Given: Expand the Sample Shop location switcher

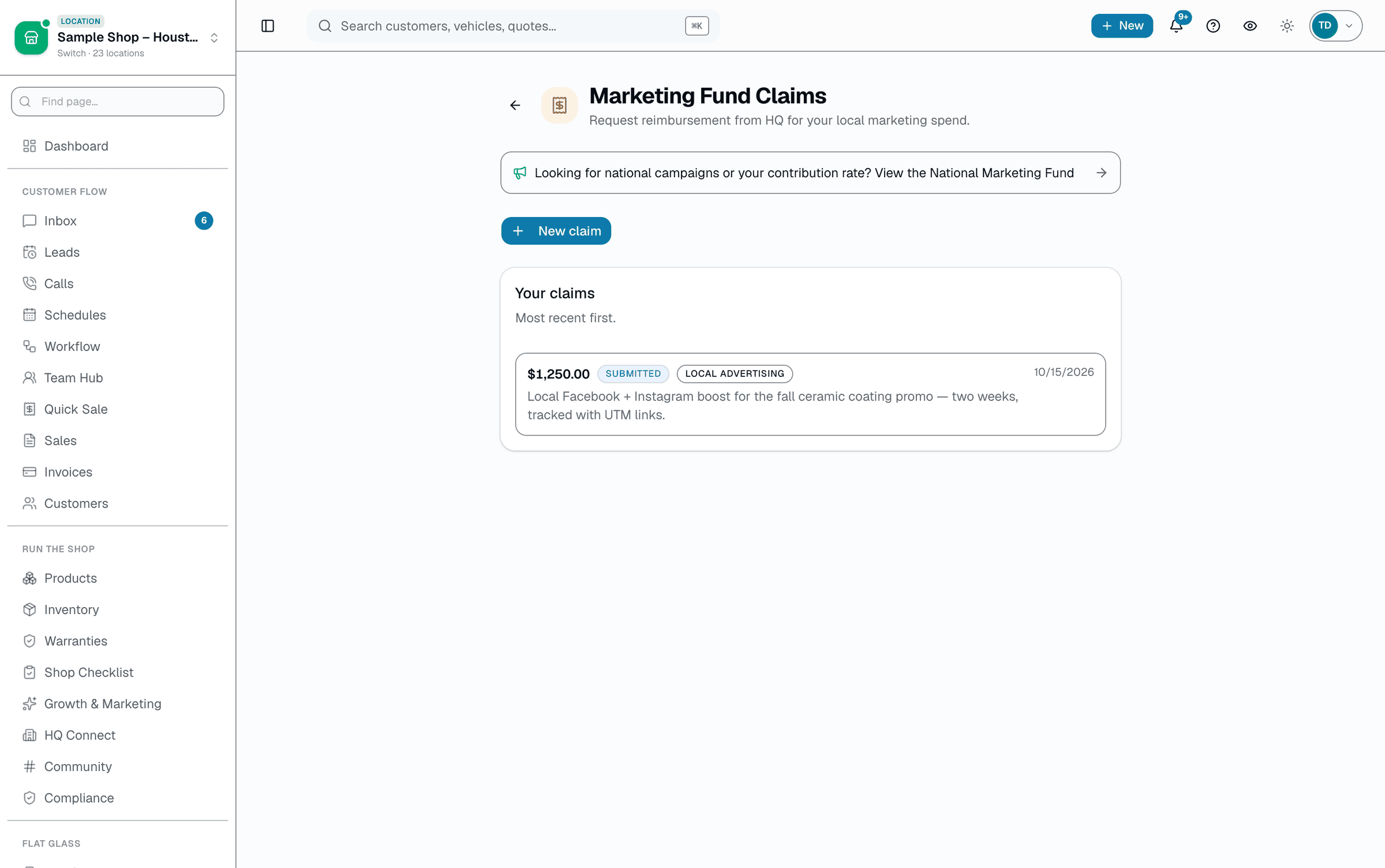Looking at the screenshot, I should (x=118, y=37).
